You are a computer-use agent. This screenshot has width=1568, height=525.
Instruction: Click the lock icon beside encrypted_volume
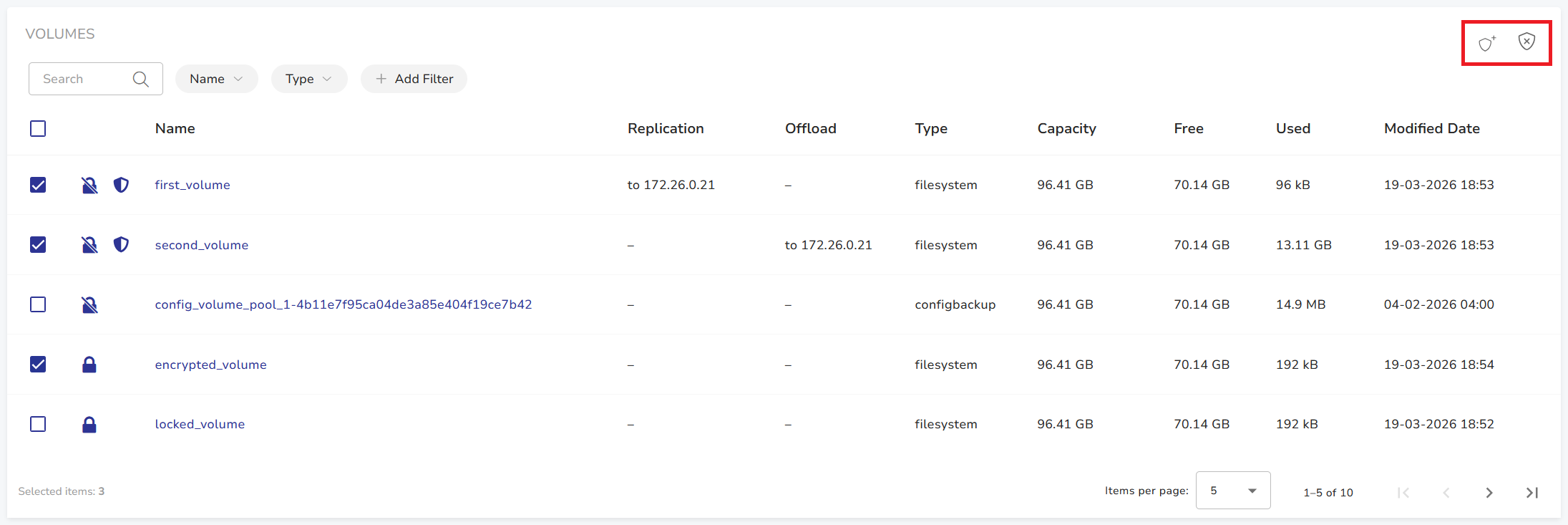point(89,365)
